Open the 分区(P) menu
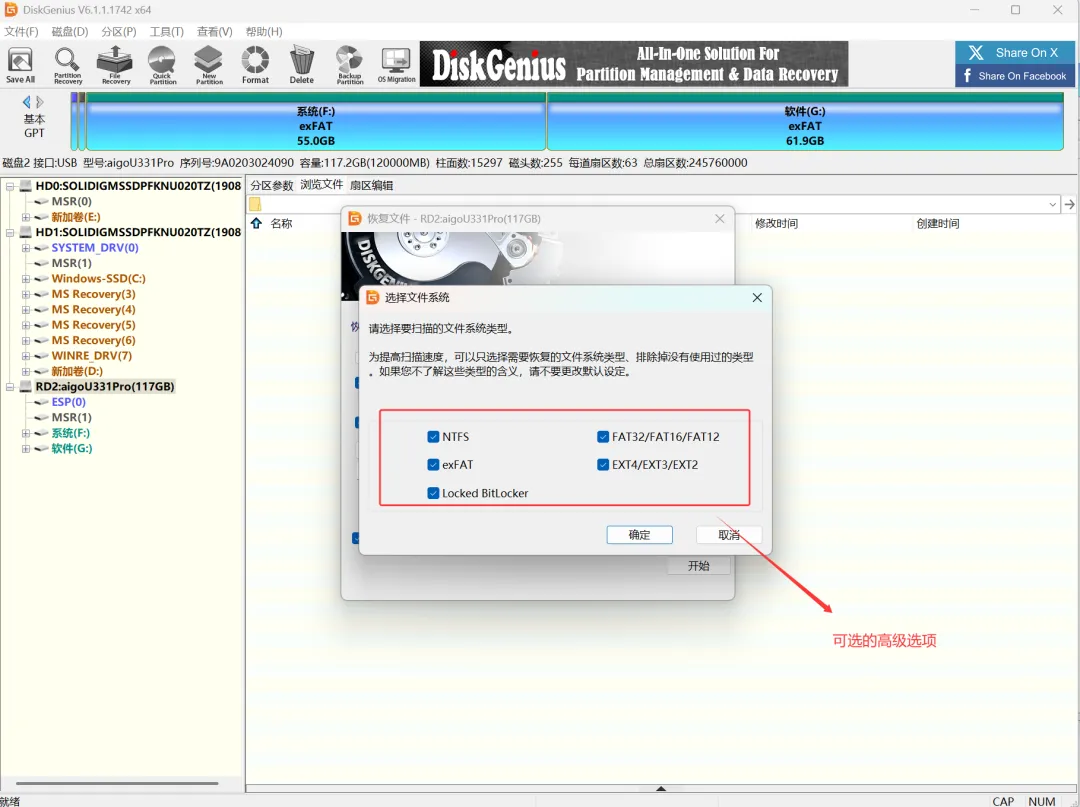This screenshot has width=1080, height=807. (x=118, y=32)
